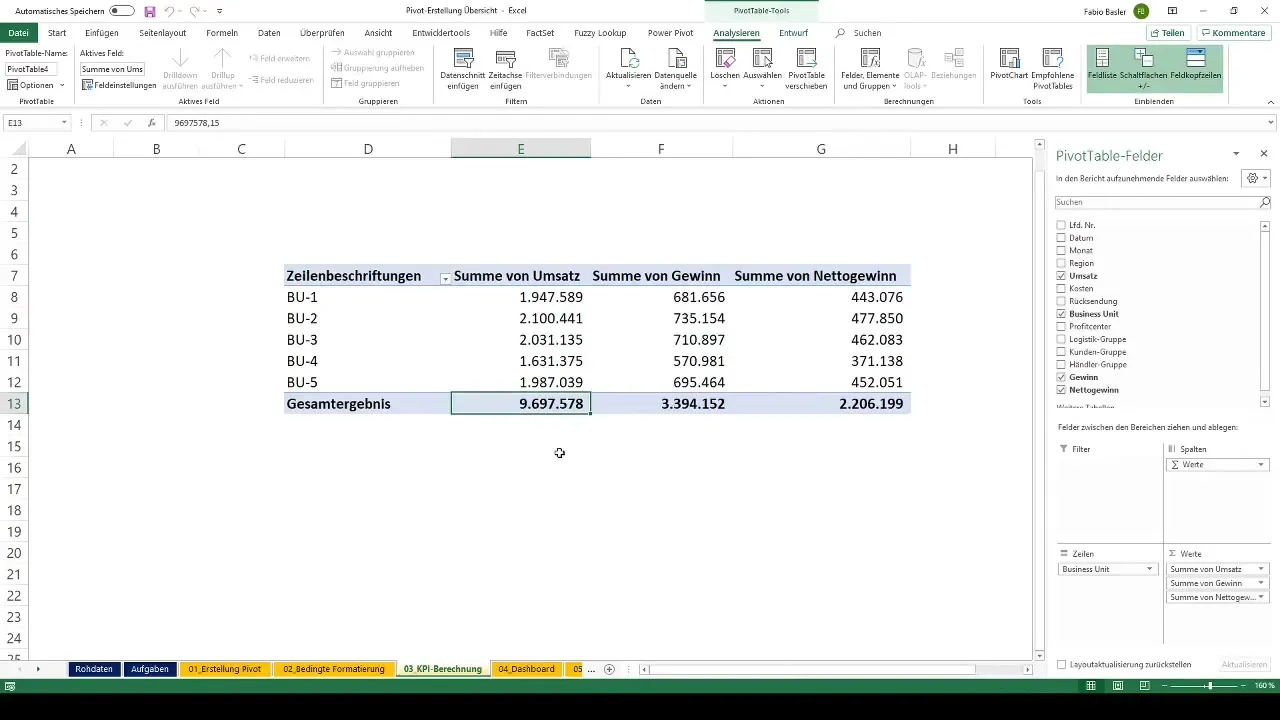Open Zeilenbeschriftungen filter dropdown
Viewport: 1280px width, 720px height.
point(445,278)
